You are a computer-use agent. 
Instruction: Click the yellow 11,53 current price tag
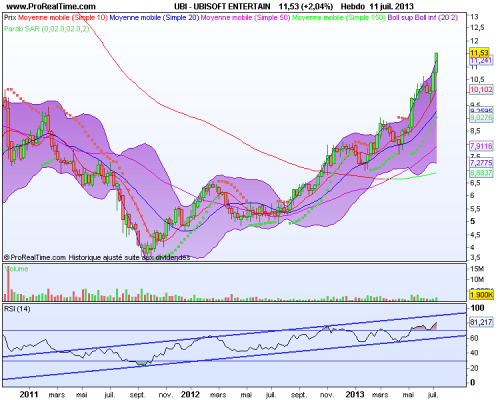point(479,53)
